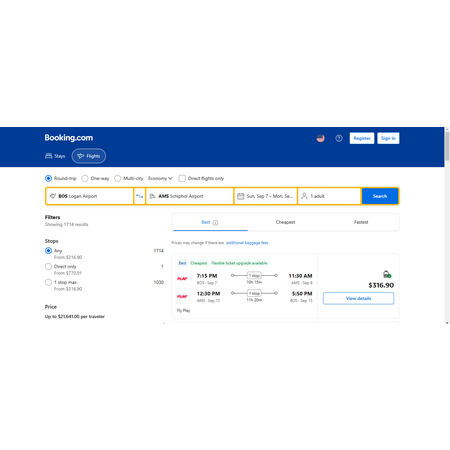Click the calendar icon in date field
This screenshot has height=450, width=450.
(240, 196)
